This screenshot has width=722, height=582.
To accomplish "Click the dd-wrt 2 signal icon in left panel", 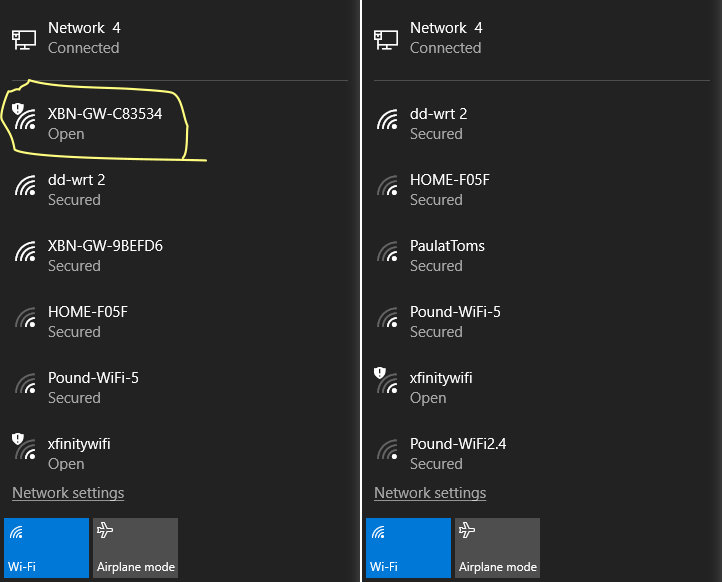I will tap(25, 185).
